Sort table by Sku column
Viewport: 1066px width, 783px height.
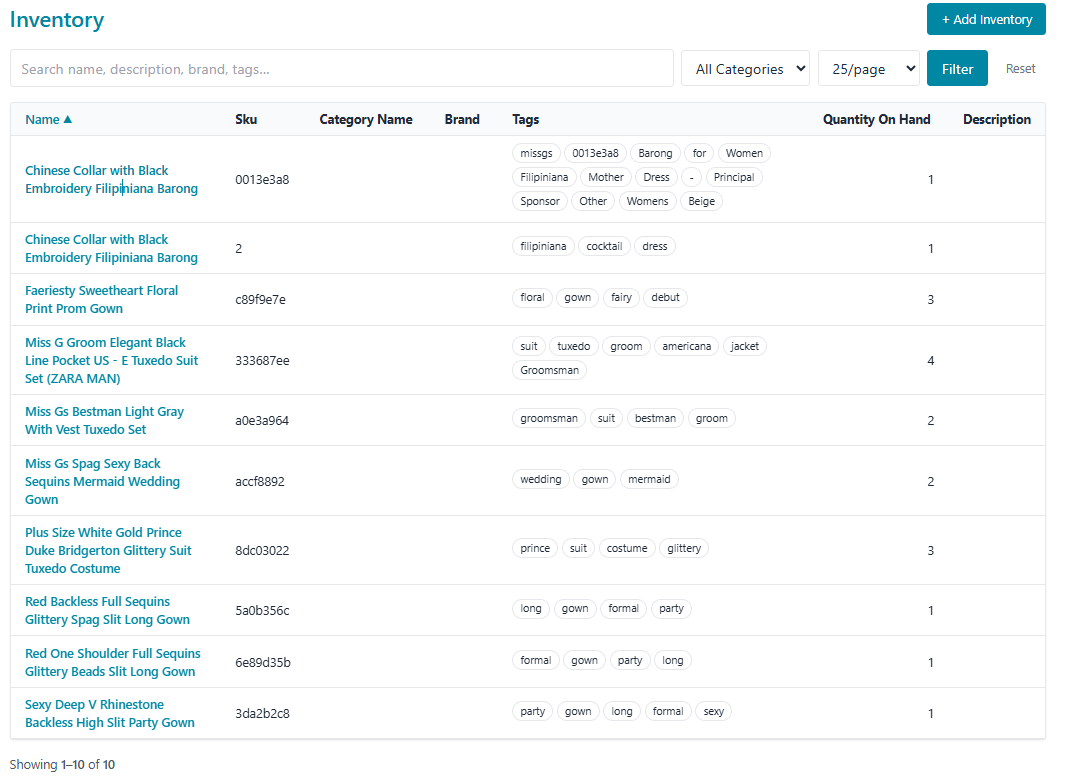[246, 119]
